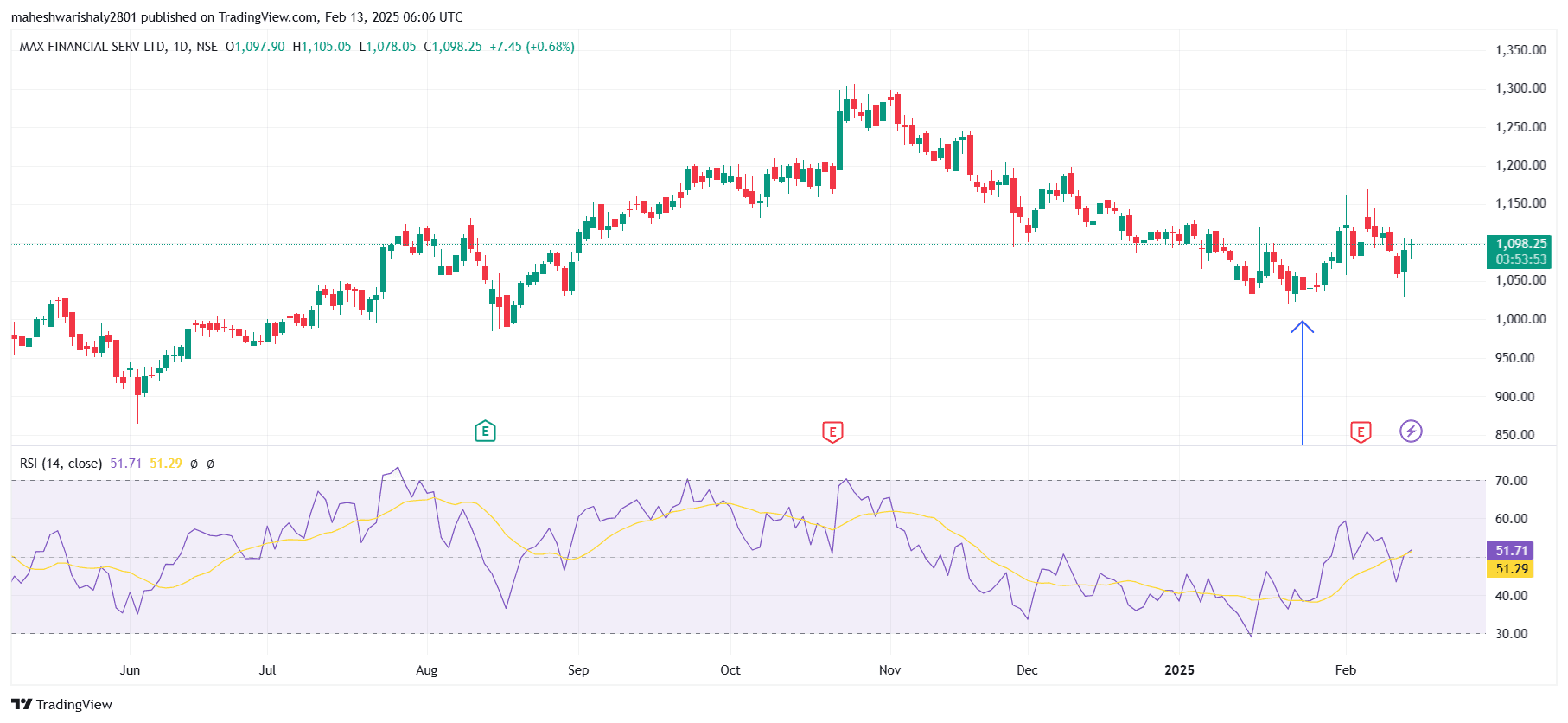Click the close value C1,098.25 in header

453,47
